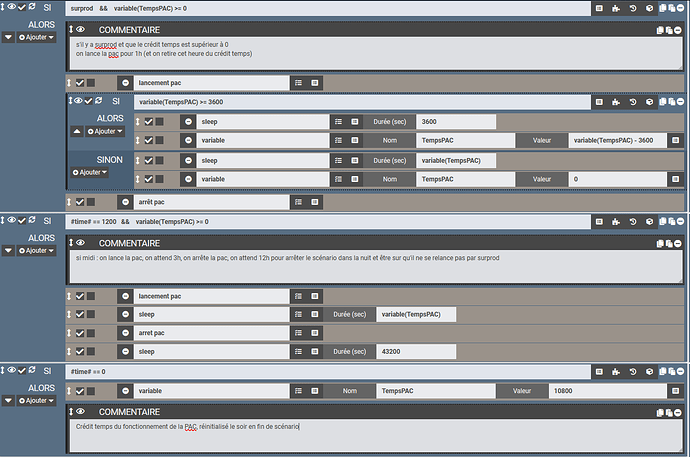690x457 pixels.
Task: Open the Ajouter dropdown in '#time# == 1200' block
Action: click(x=28, y=250)
